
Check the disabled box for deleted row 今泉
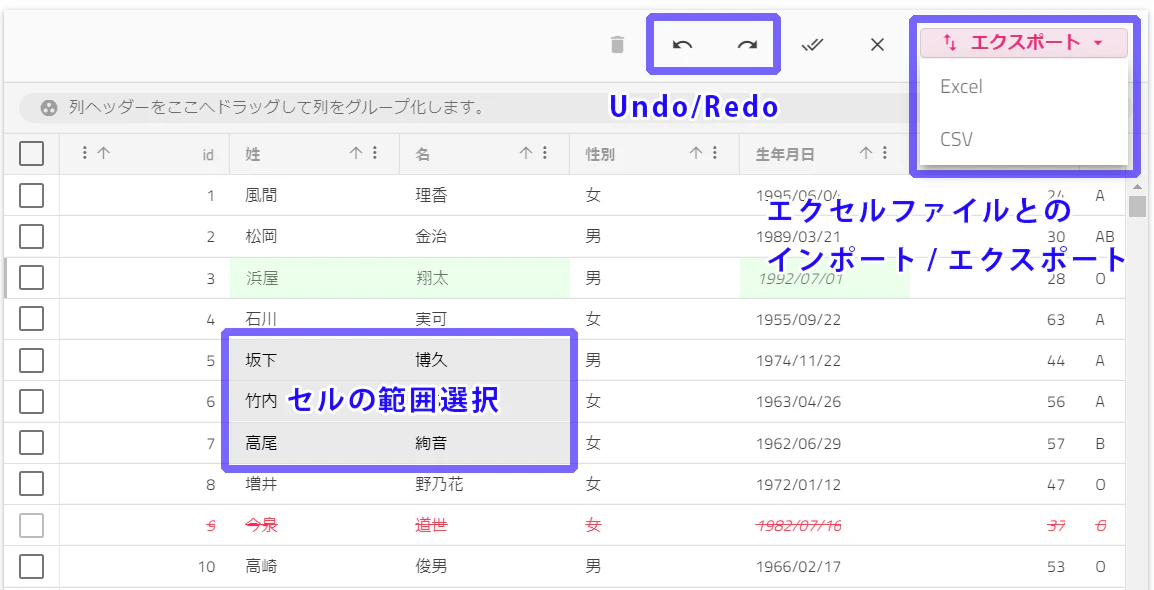tap(31, 525)
